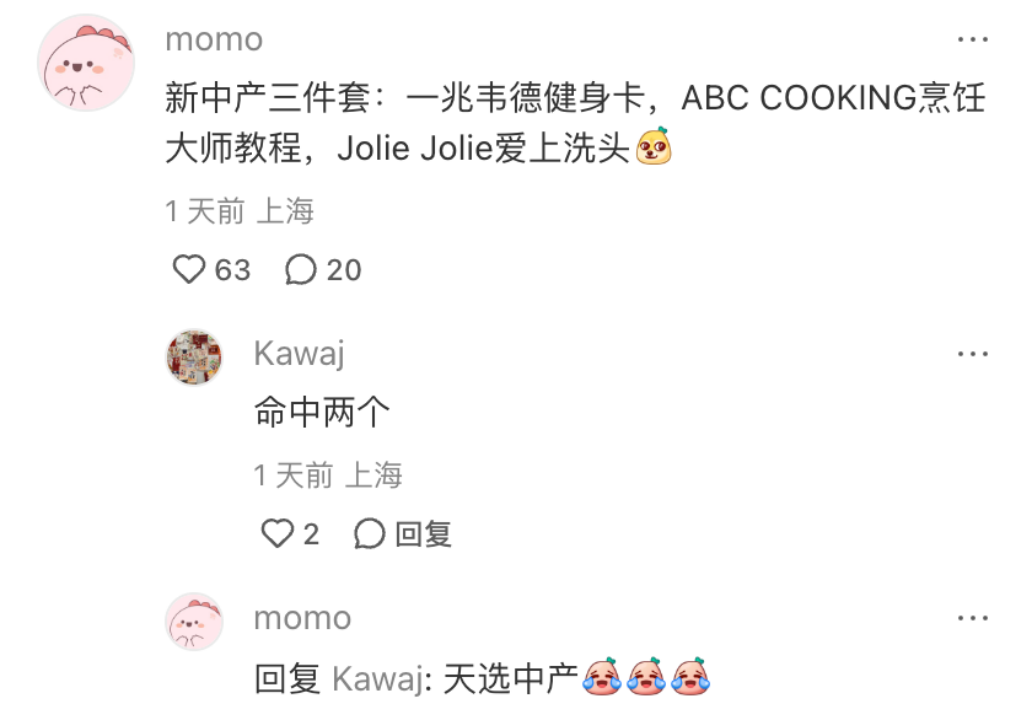1032x720 pixels.
Task: Open the three-dot menu on Kawaj's reply
Action: tap(973, 354)
